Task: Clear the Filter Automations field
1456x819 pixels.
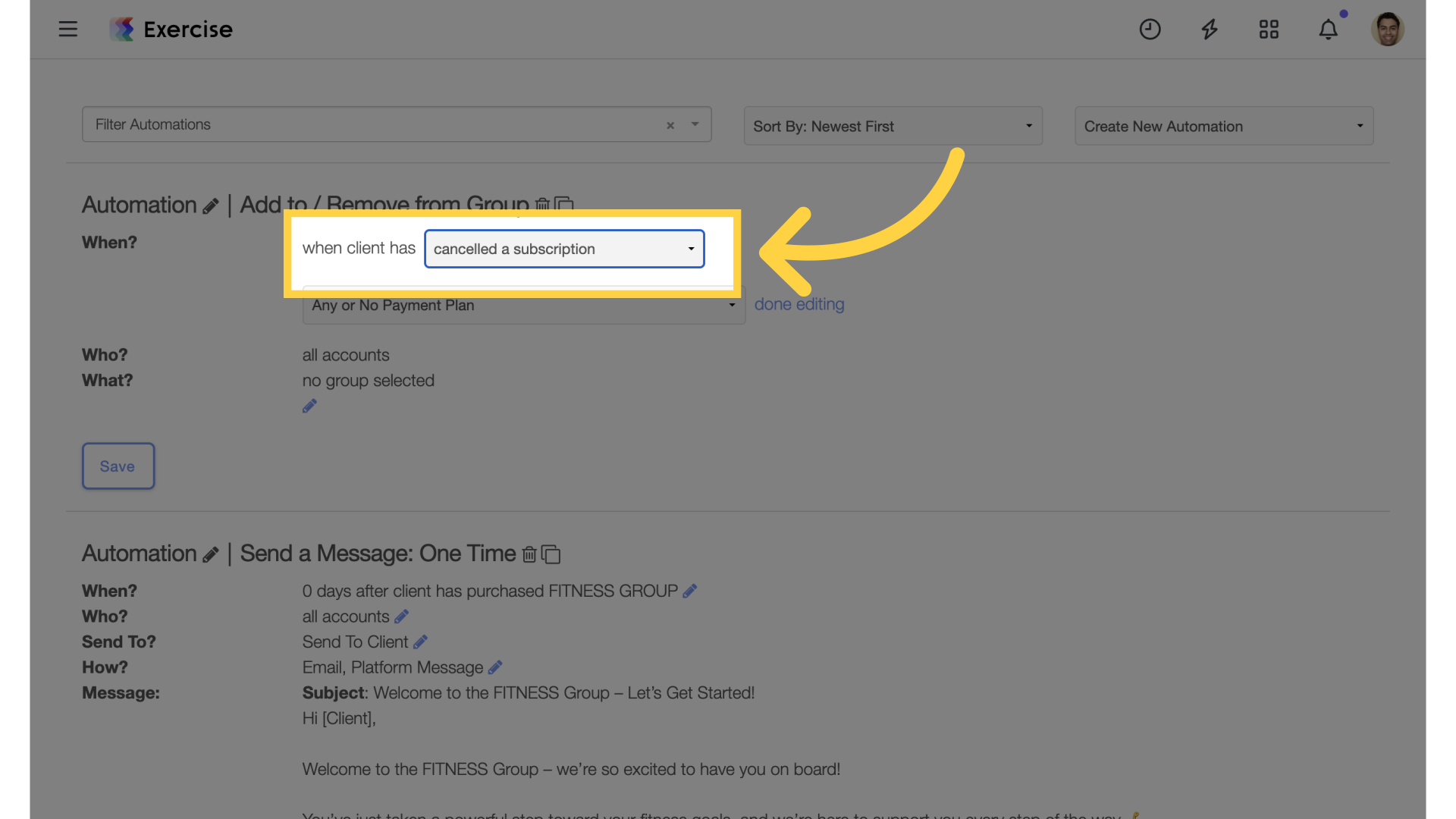Action: tap(670, 125)
